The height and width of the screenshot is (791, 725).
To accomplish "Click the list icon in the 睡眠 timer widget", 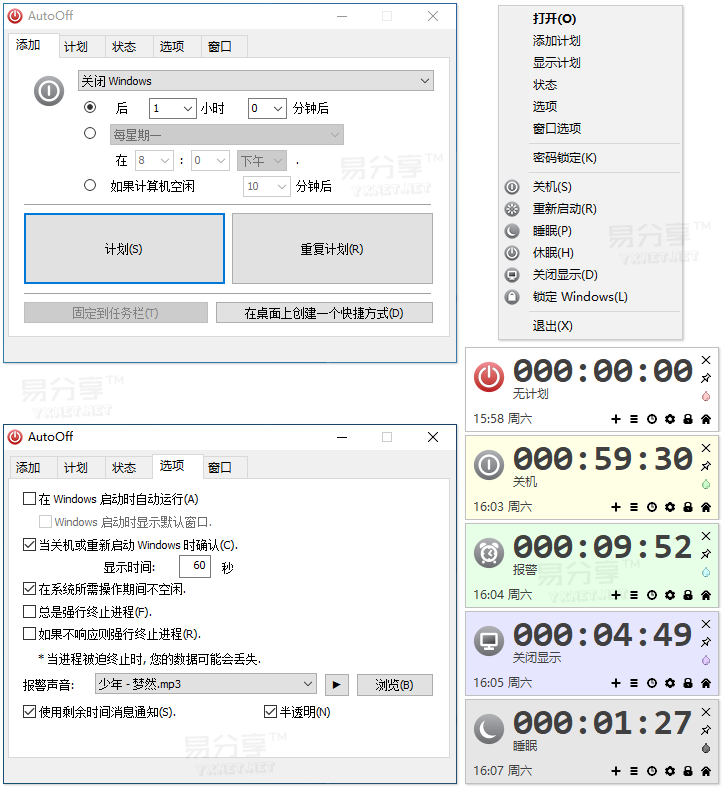I will click(x=634, y=771).
